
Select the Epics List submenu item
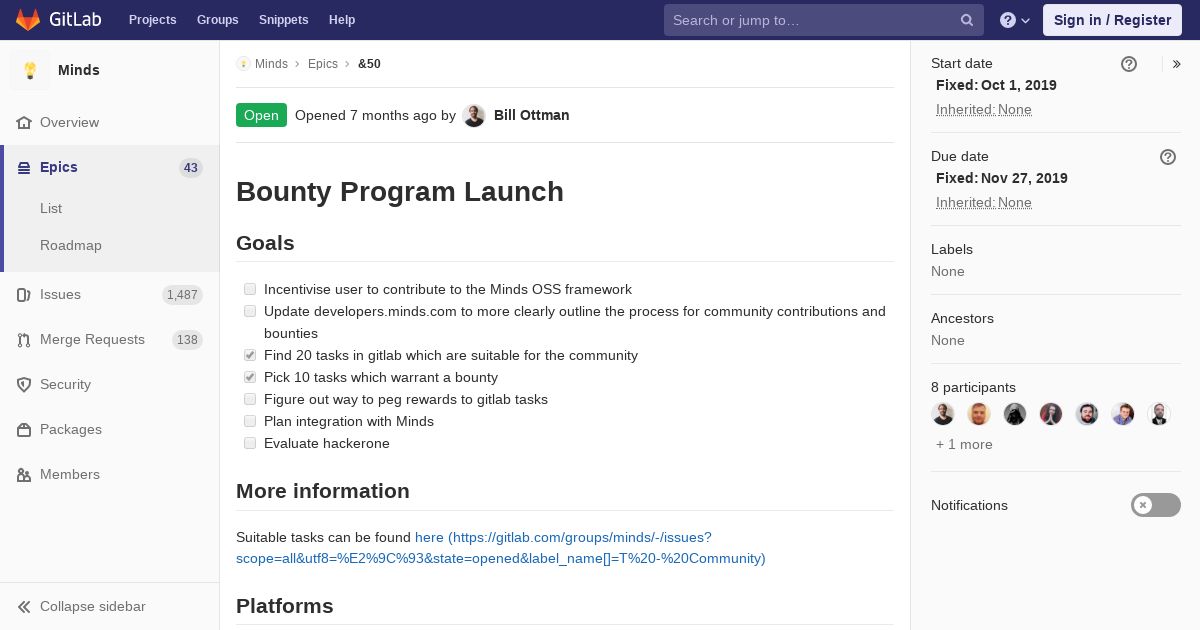pos(51,208)
